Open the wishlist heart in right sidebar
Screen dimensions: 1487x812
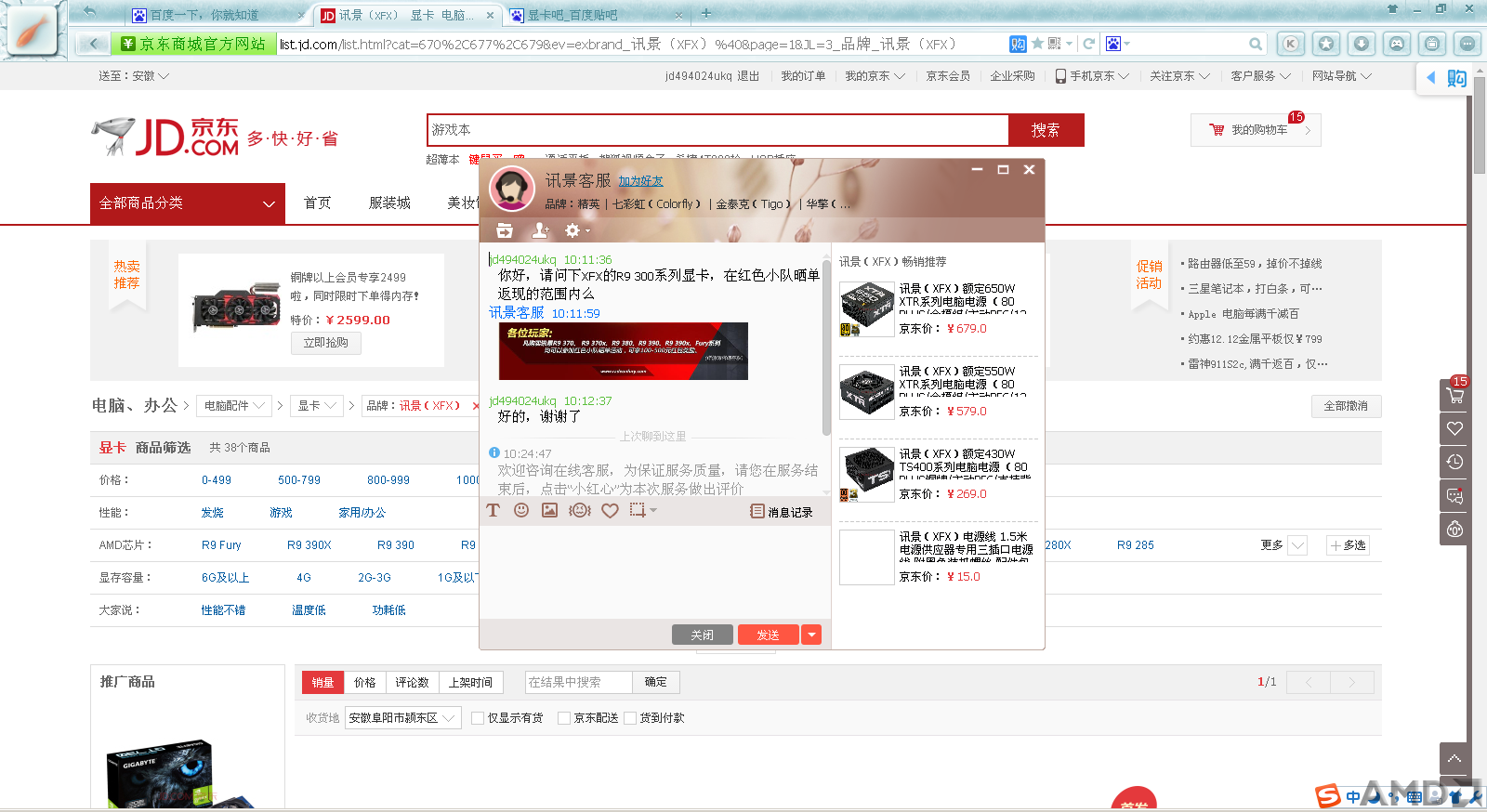coord(1454,428)
